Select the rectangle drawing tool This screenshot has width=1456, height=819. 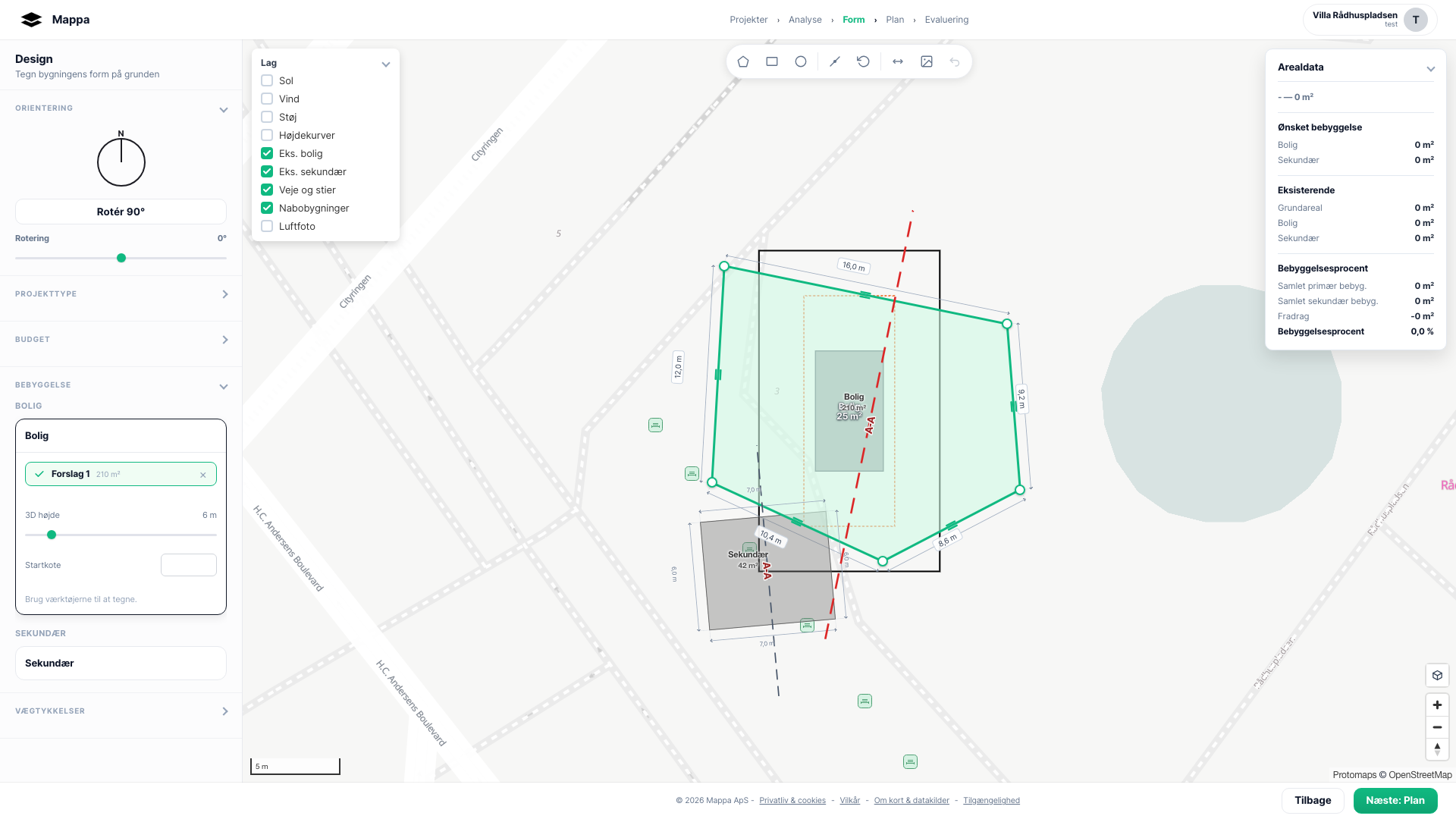coord(772,61)
